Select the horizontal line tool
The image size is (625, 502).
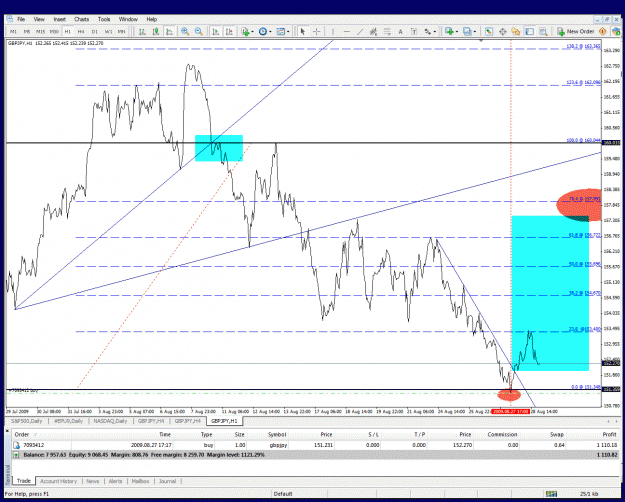point(346,31)
